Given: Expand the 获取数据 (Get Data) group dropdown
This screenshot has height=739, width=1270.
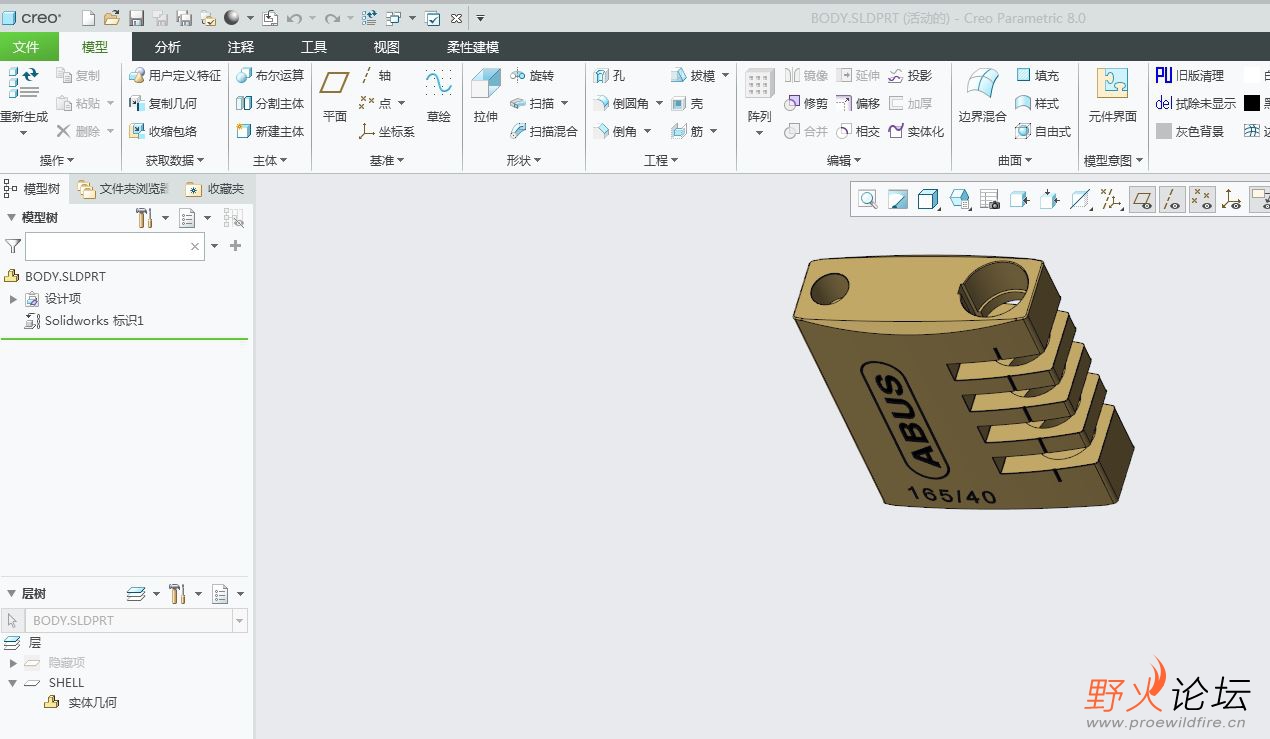Looking at the screenshot, I should [x=175, y=160].
